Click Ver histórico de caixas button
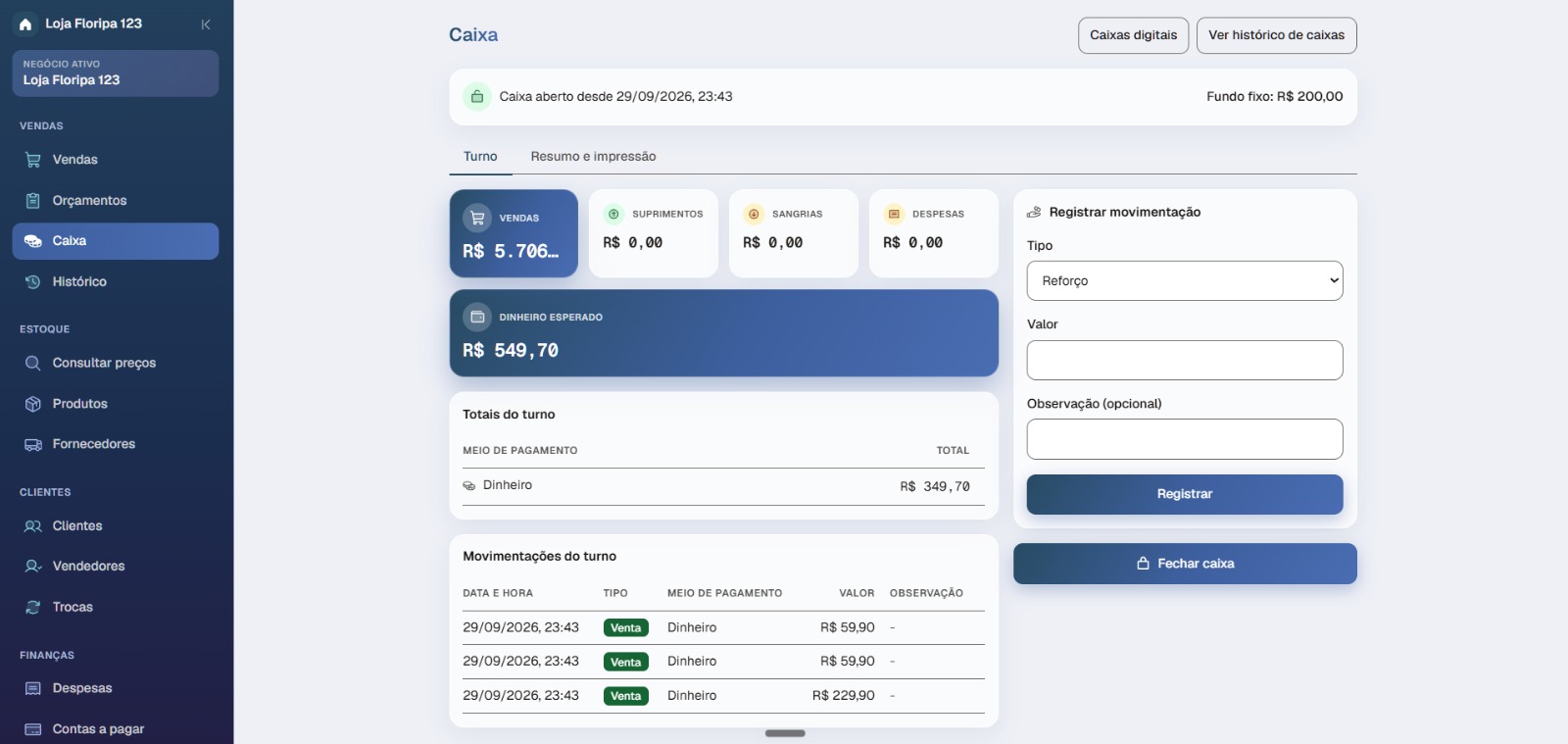The image size is (1568, 744). (x=1277, y=35)
